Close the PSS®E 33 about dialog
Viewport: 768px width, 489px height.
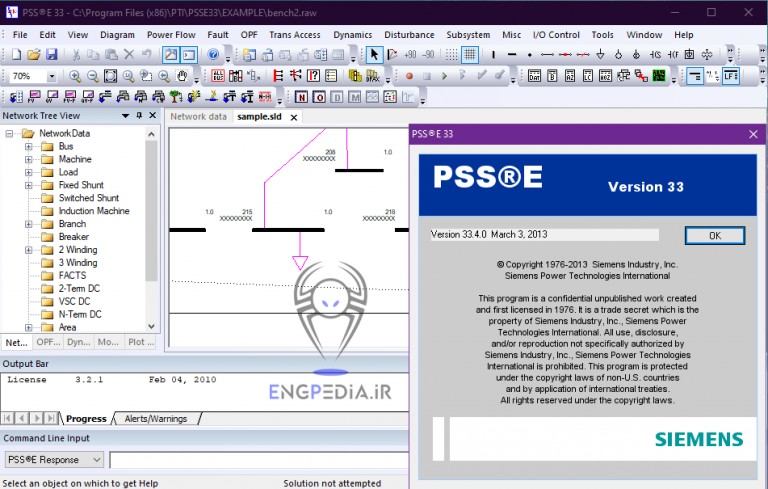753,134
